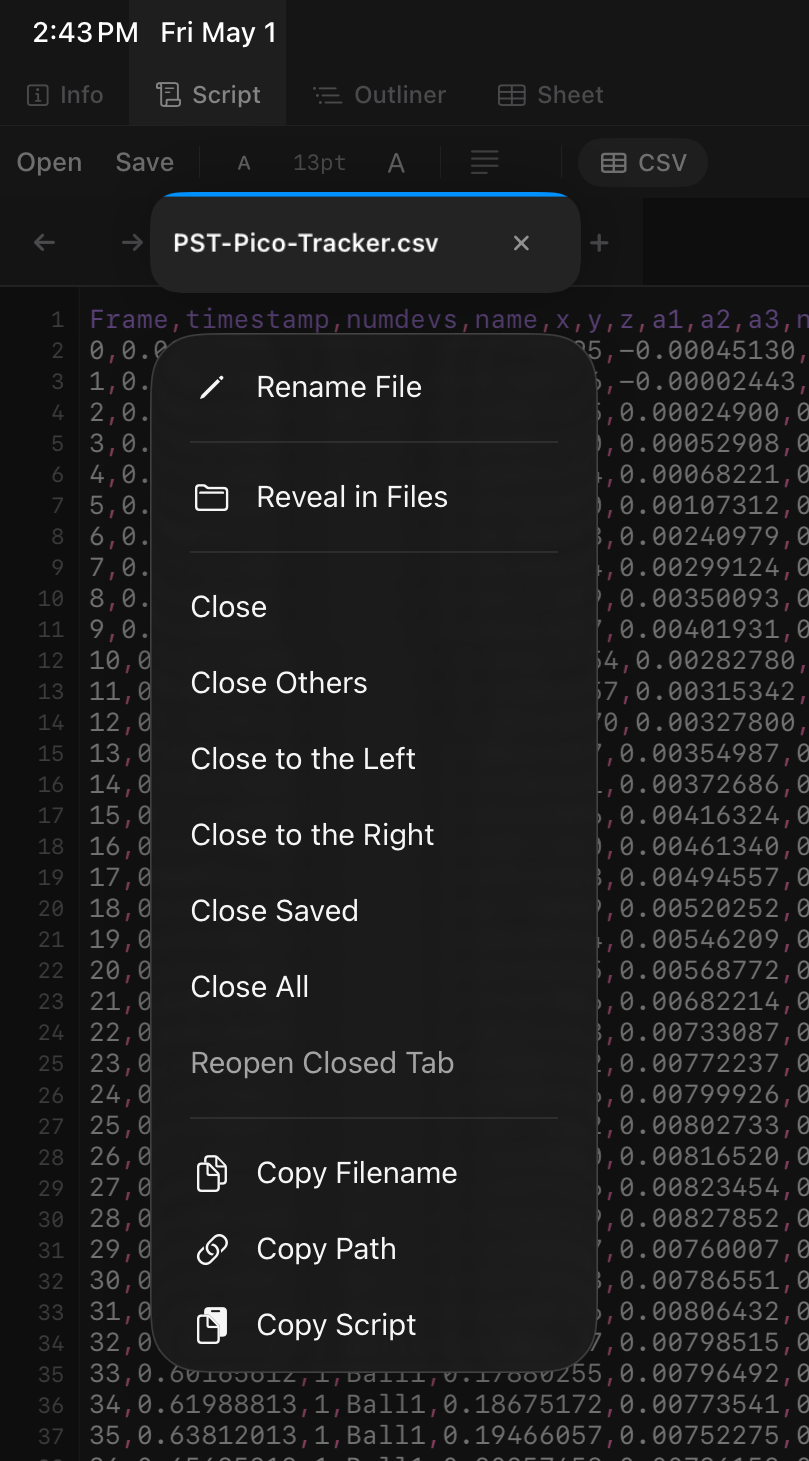Screen dimensions: 809x1461
Task: Click the Open button
Action: pos(49,162)
